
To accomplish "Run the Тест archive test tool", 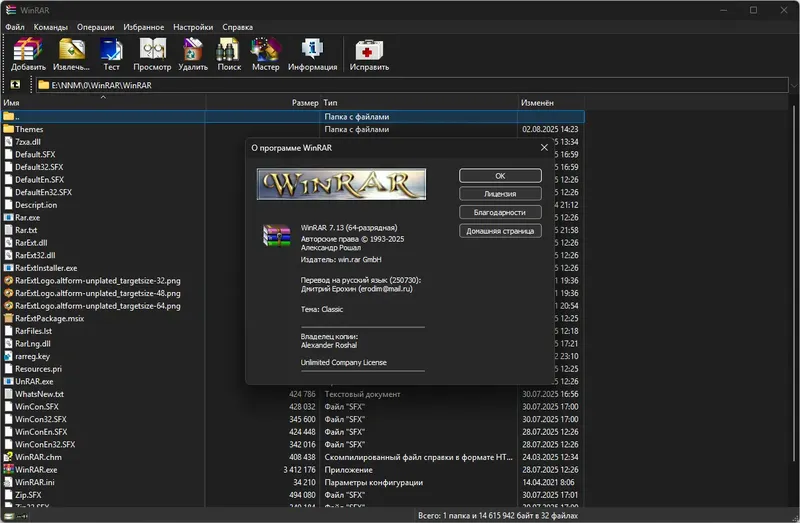I will tap(111, 54).
